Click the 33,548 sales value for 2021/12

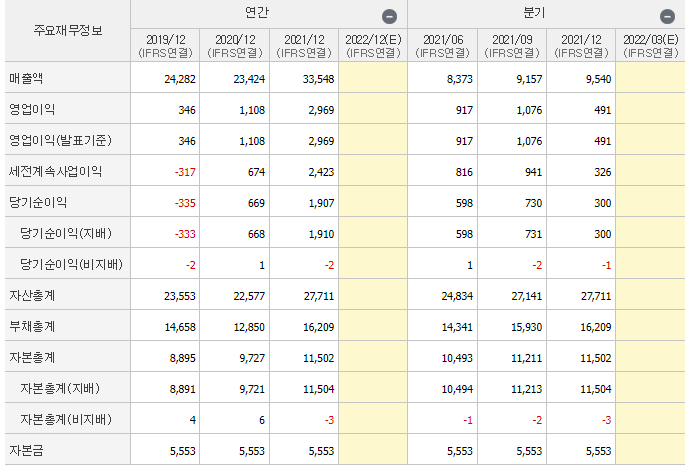[318, 79]
